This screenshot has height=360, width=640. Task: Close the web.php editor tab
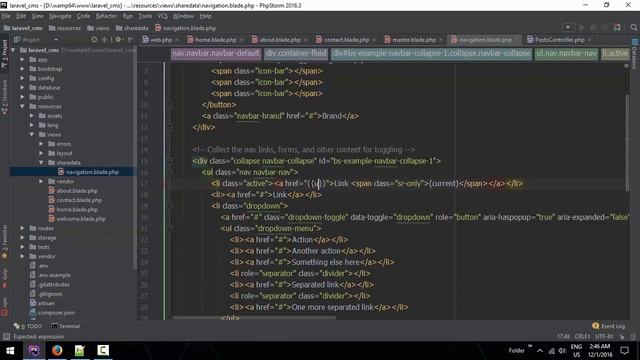[x=177, y=40]
